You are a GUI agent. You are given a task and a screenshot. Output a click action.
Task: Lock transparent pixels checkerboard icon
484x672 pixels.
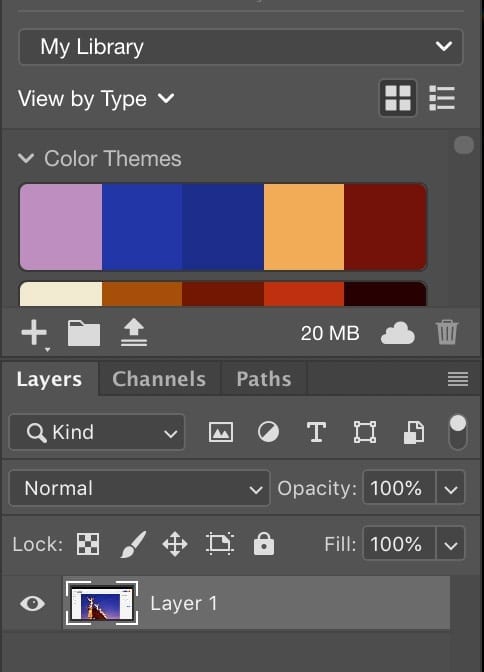coord(88,544)
